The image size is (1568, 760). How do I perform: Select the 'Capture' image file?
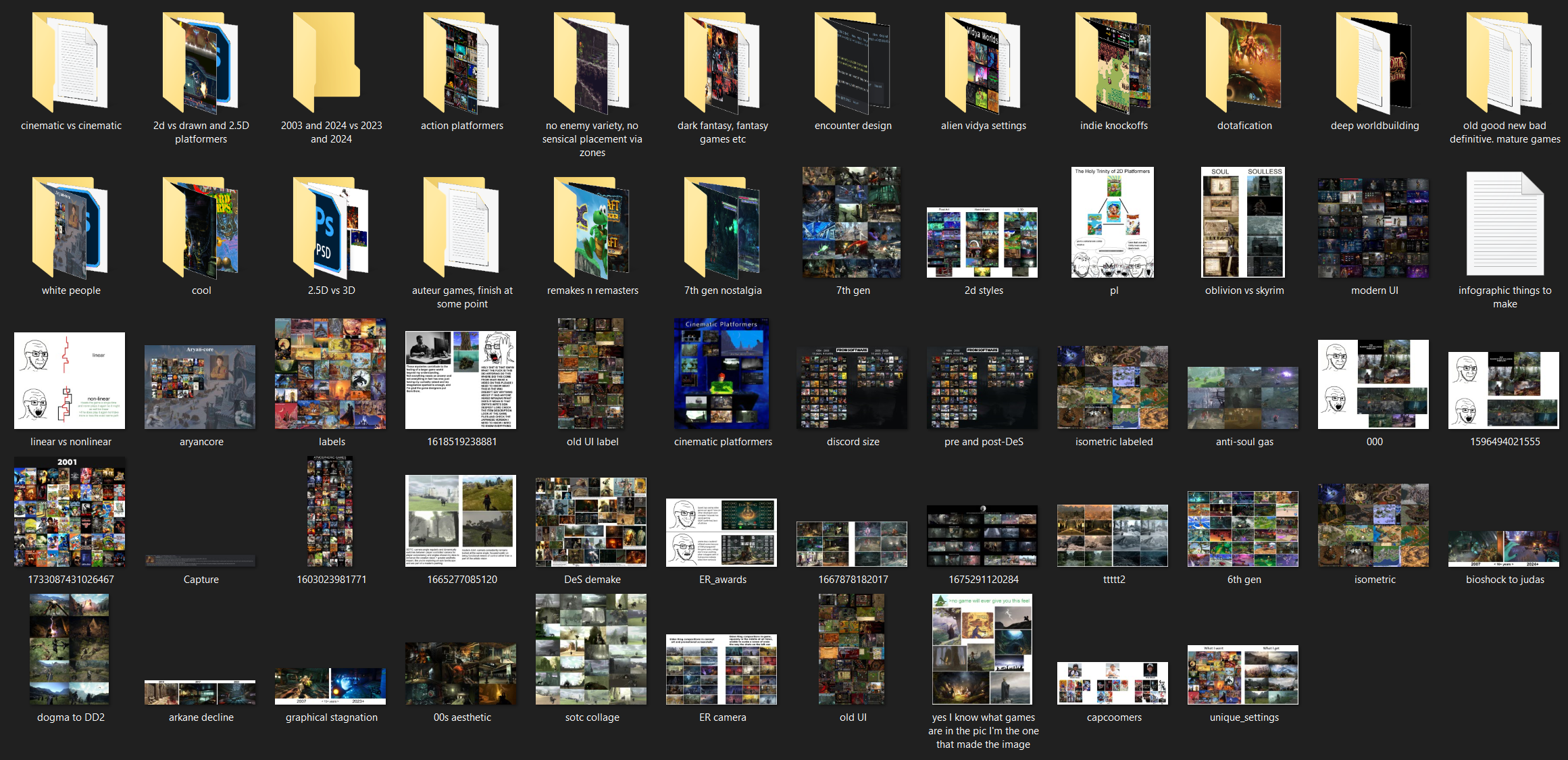click(200, 561)
